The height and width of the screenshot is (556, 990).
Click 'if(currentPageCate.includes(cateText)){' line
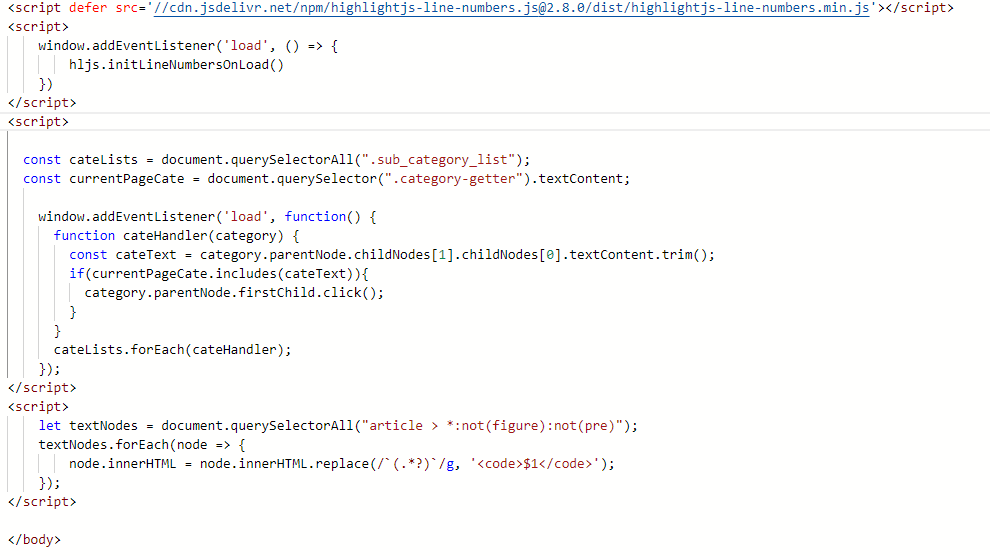219,274
